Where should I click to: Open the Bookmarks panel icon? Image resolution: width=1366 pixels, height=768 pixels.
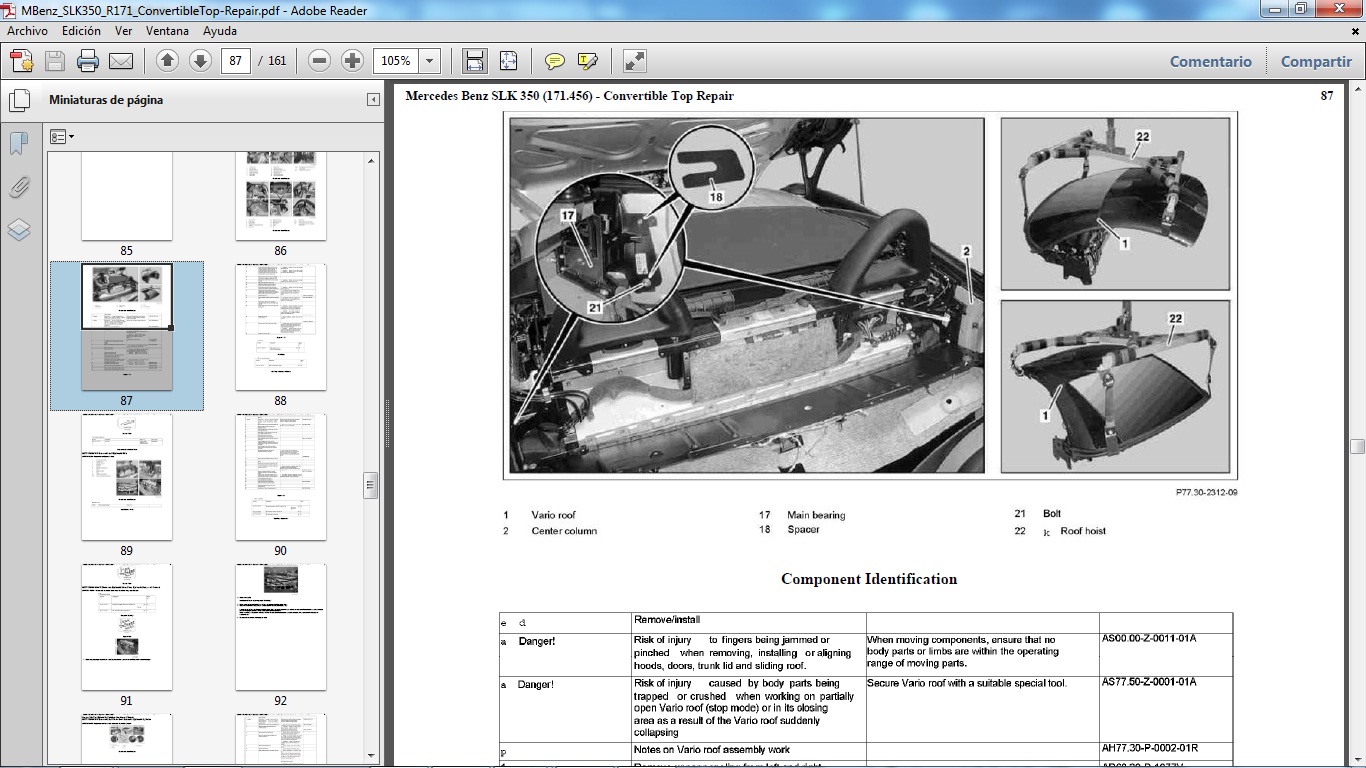click(18, 142)
